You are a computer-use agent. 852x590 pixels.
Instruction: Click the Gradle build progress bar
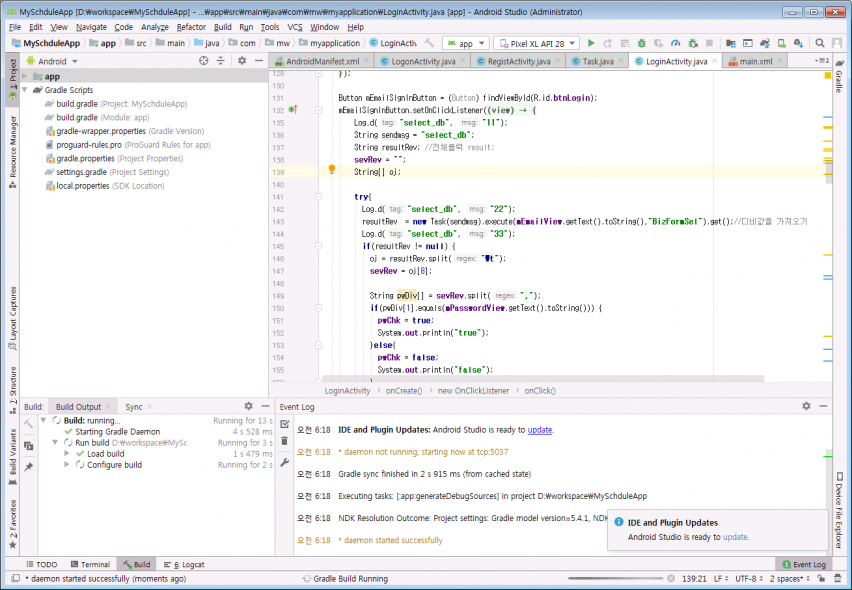615,579
